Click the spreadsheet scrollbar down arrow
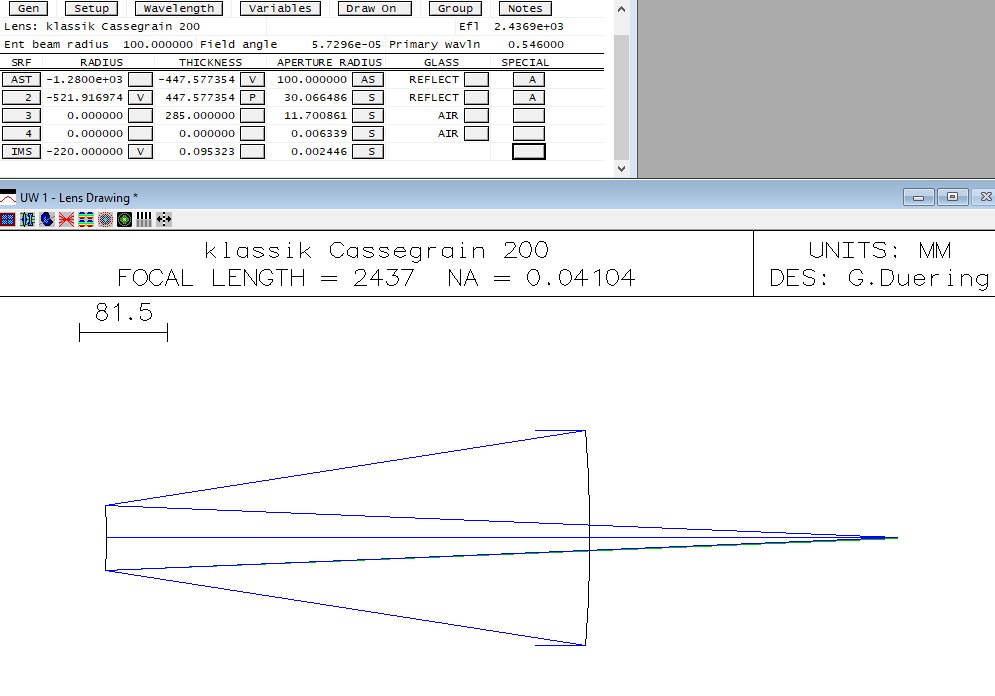995x696 pixels. tap(621, 169)
